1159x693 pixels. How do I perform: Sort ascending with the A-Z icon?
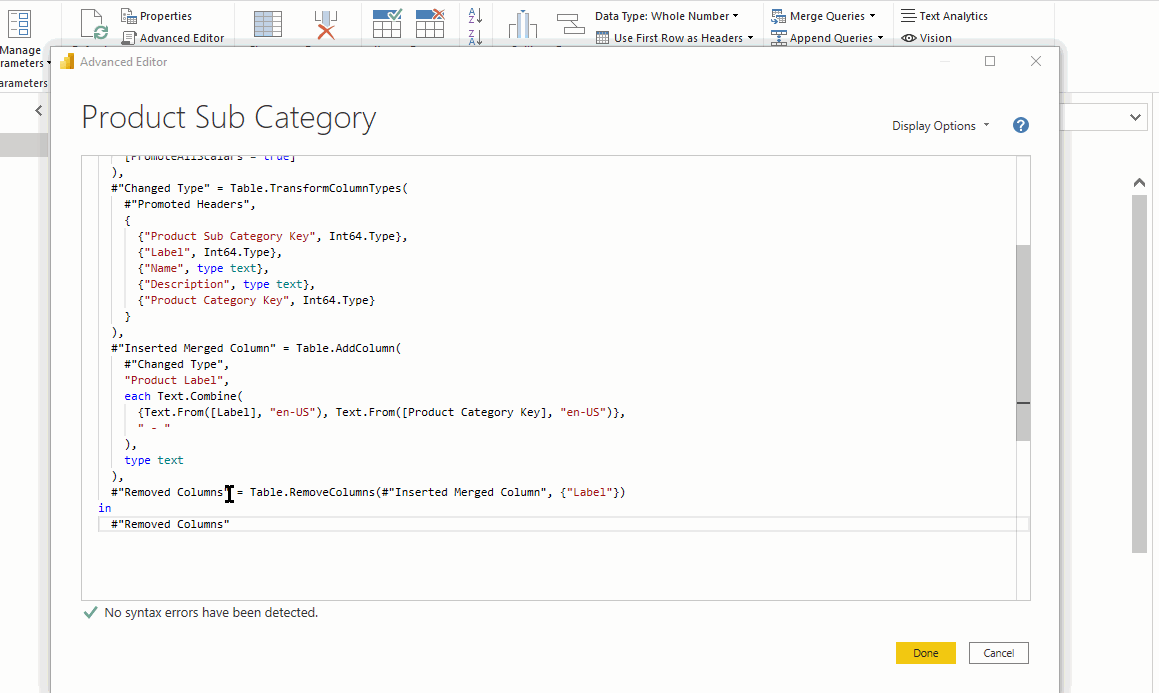[475, 15]
